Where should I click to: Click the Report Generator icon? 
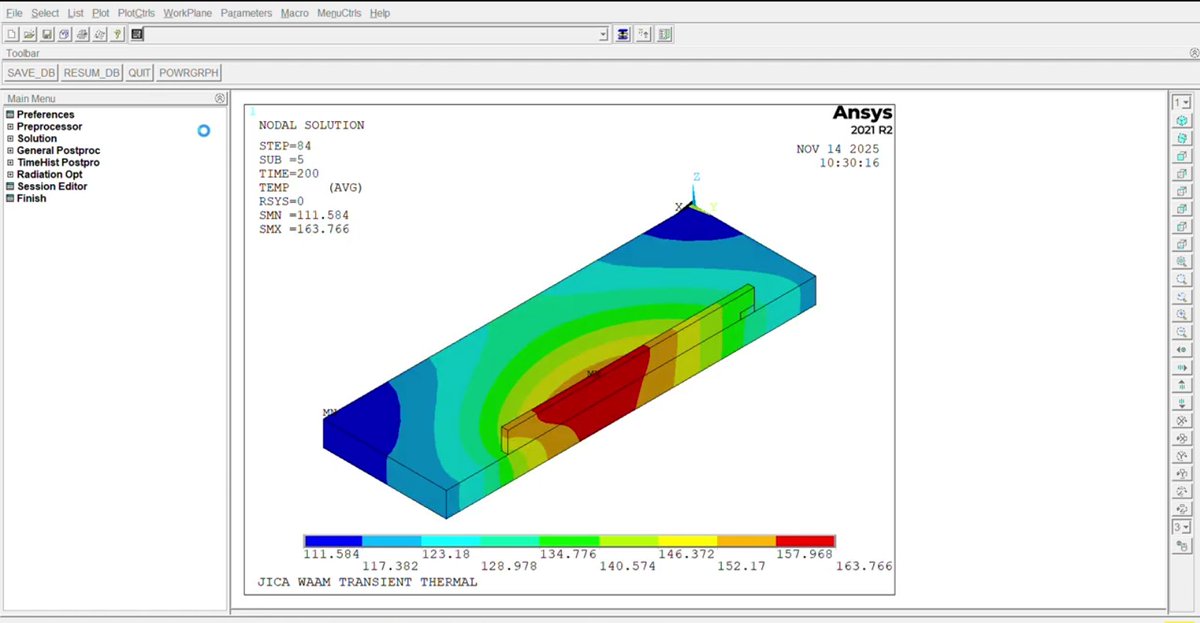(100, 34)
